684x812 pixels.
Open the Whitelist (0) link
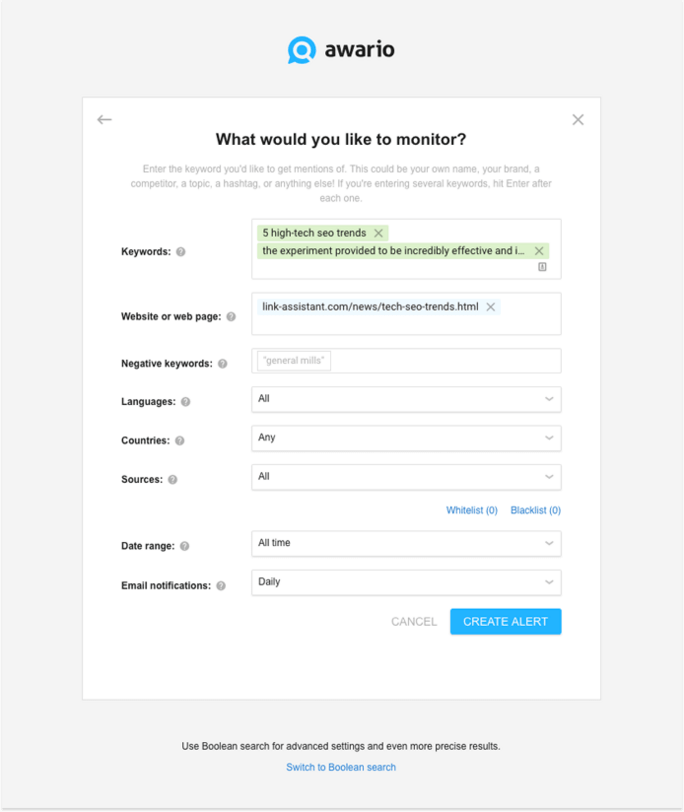[x=471, y=510]
